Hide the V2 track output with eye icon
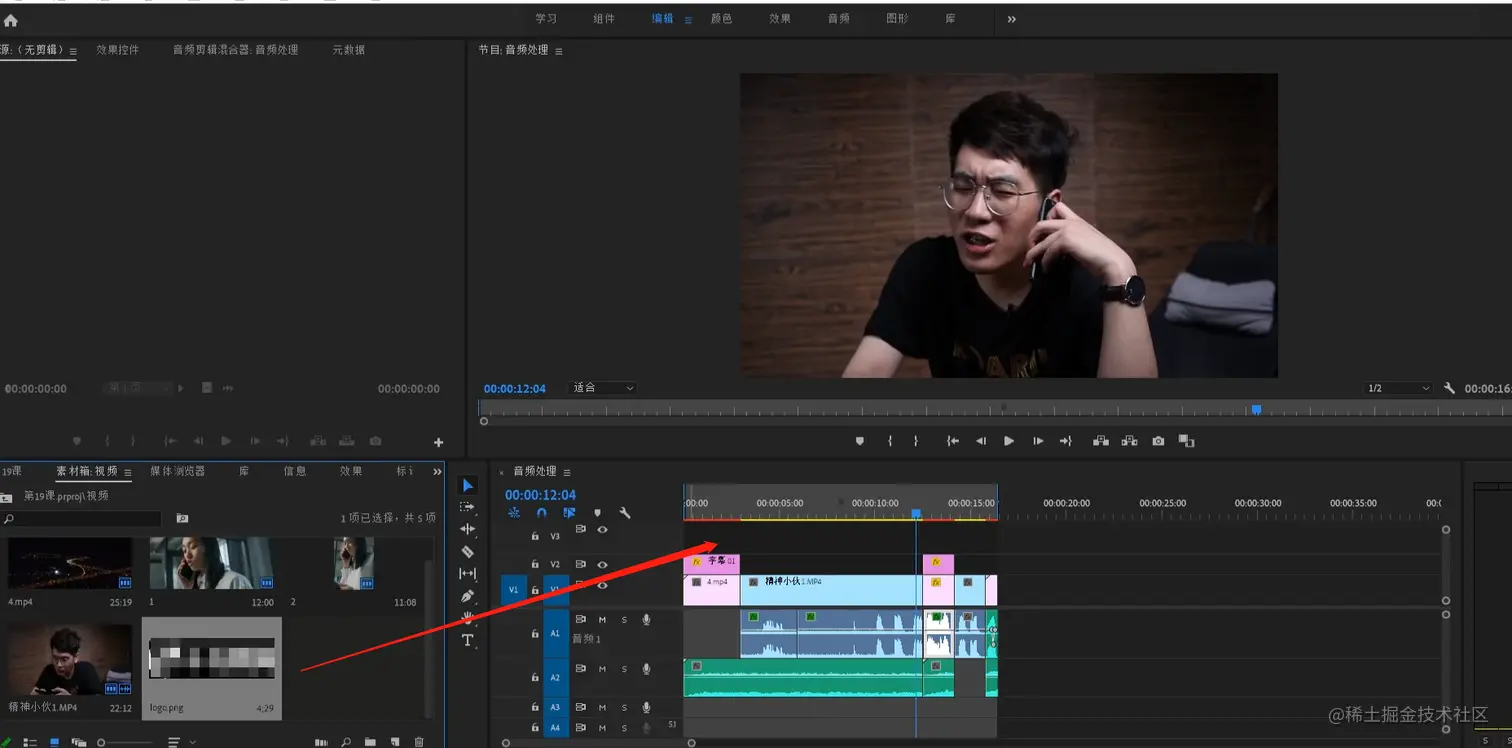The height and width of the screenshot is (748, 1512). [x=602, y=564]
